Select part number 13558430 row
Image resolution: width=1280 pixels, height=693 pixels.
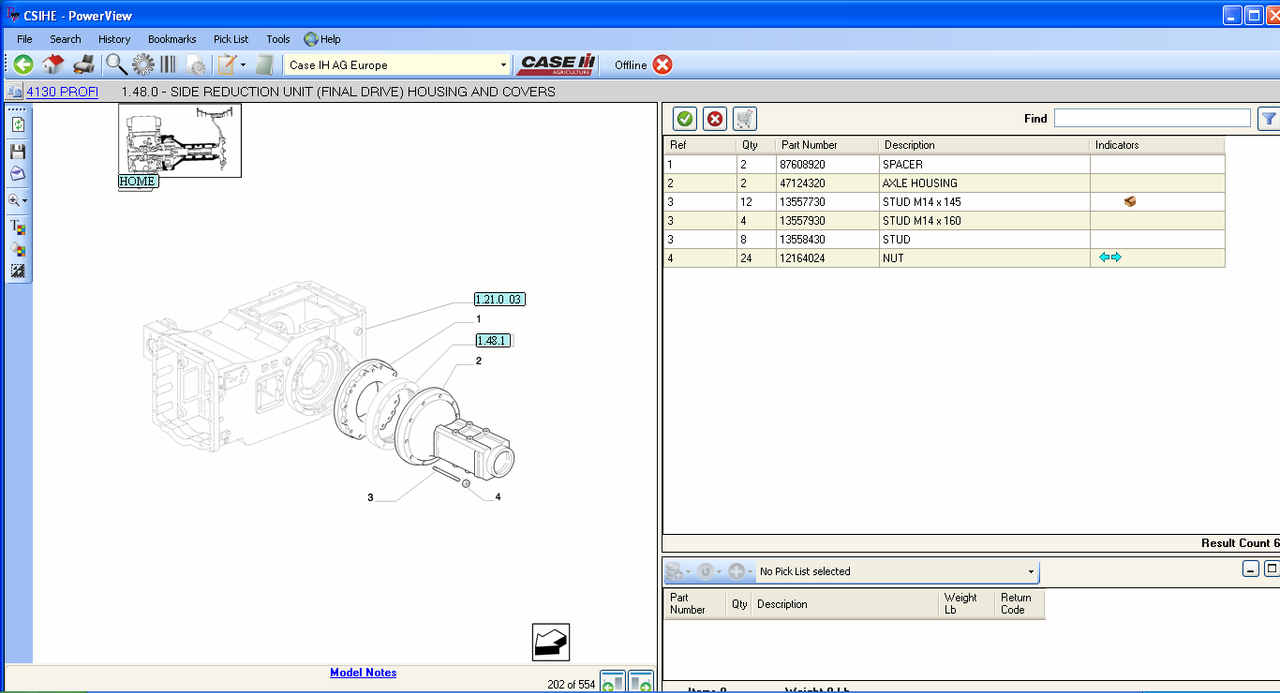tap(944, 239)
